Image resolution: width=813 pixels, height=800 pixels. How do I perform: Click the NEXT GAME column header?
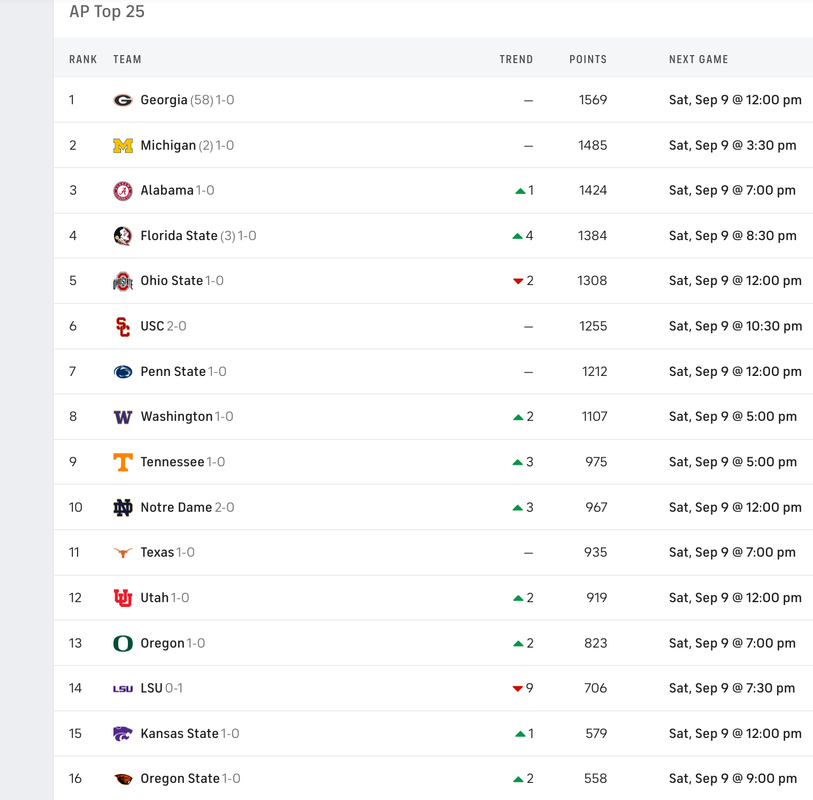click(698, 60)
